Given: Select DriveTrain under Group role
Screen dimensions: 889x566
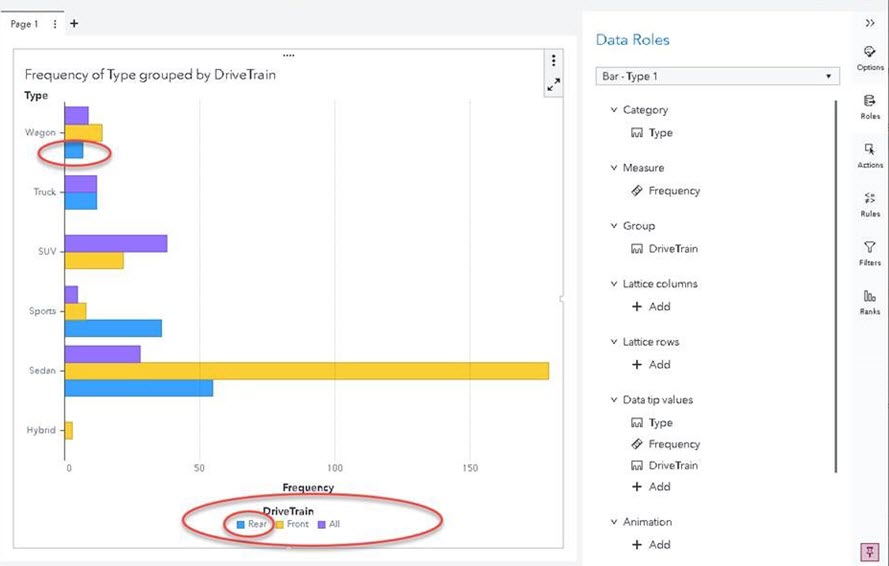Looking at the screenshot, I should pyautogui.click(x=673, y=248).
